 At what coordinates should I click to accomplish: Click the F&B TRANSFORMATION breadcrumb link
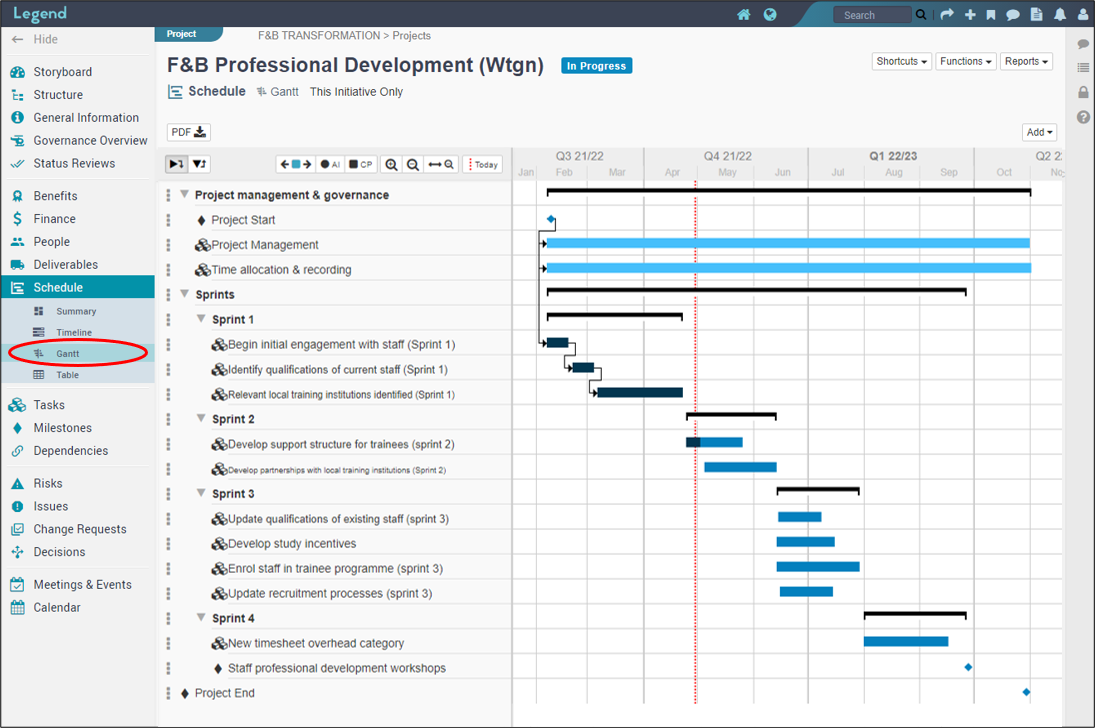tap(319, 36)
